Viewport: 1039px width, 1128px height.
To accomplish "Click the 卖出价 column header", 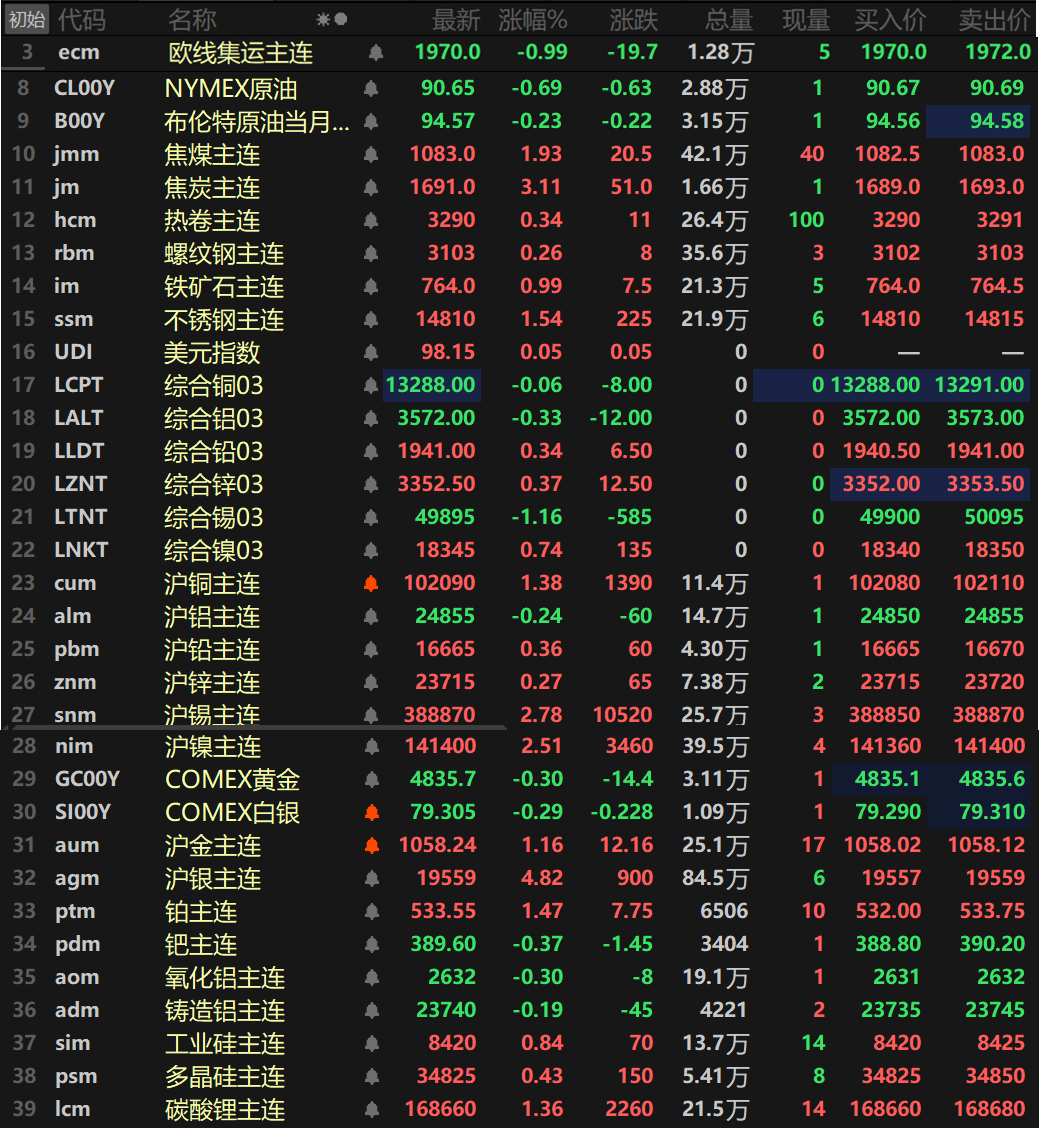I will [994, 19].
